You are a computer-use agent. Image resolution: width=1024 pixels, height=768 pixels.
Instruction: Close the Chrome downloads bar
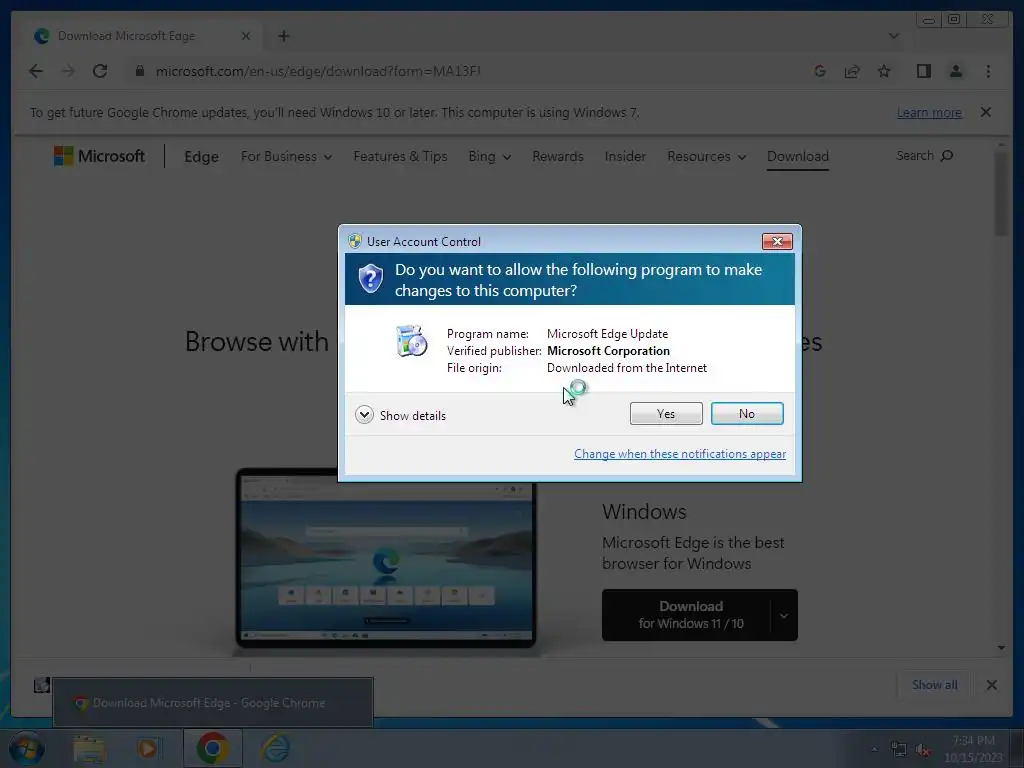tap(991, 685)
